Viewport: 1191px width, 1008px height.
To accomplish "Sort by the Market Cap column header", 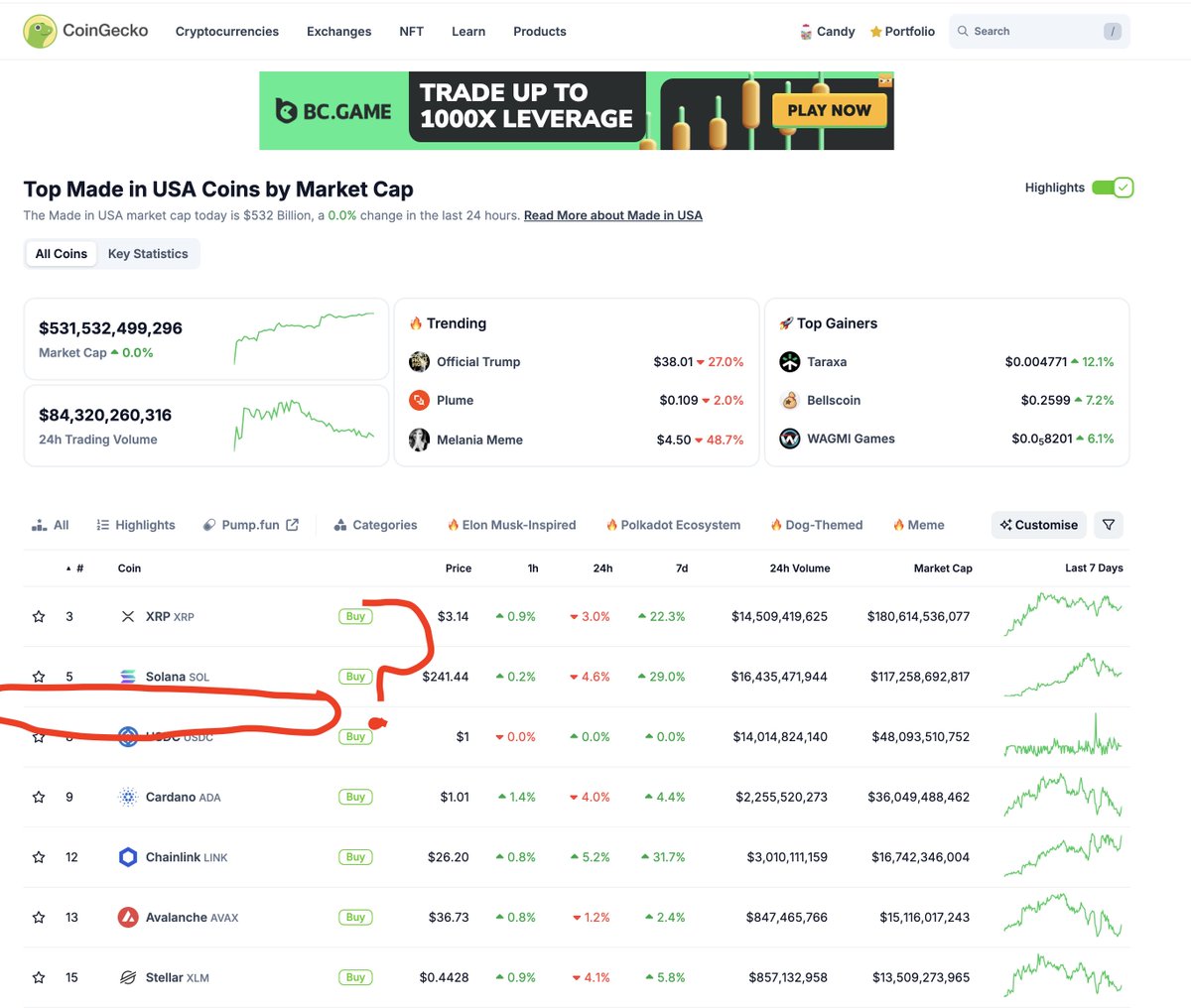I will click(x=943, y=568).
